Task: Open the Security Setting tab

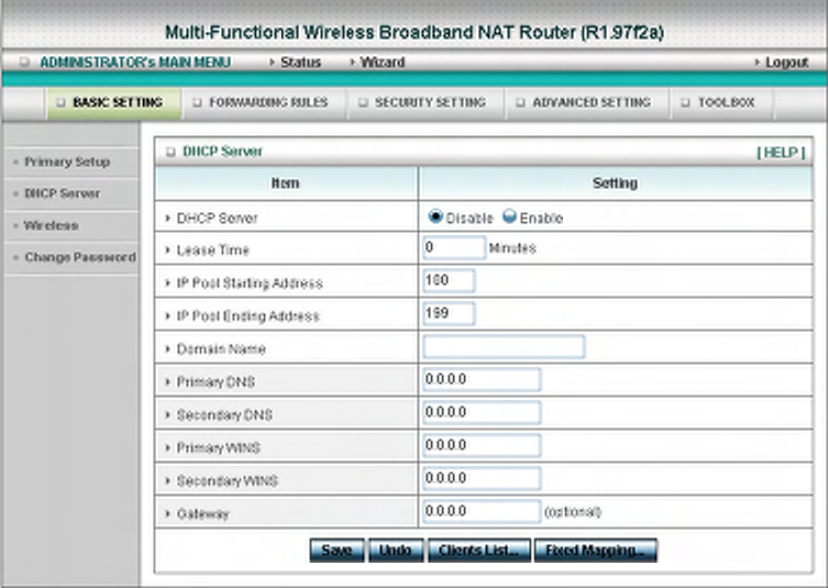Action: pyautogui.click(x=426, y=102)
